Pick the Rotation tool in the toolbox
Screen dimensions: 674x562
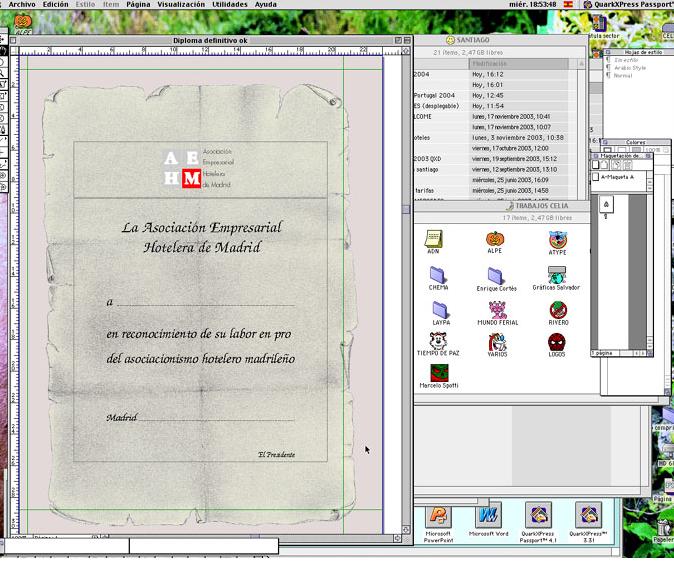pyautogui.click(x=3, y=62)
